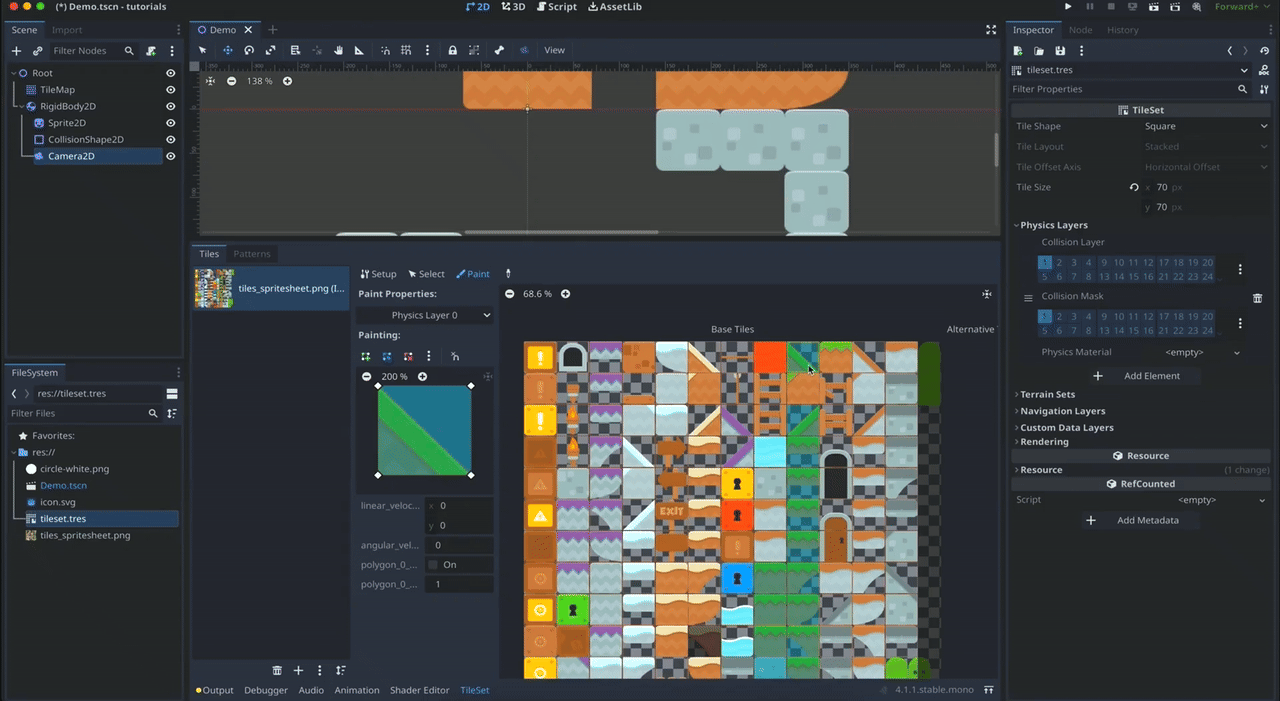
Task: Switch to tile Select mode
Action: pos(426,274)
